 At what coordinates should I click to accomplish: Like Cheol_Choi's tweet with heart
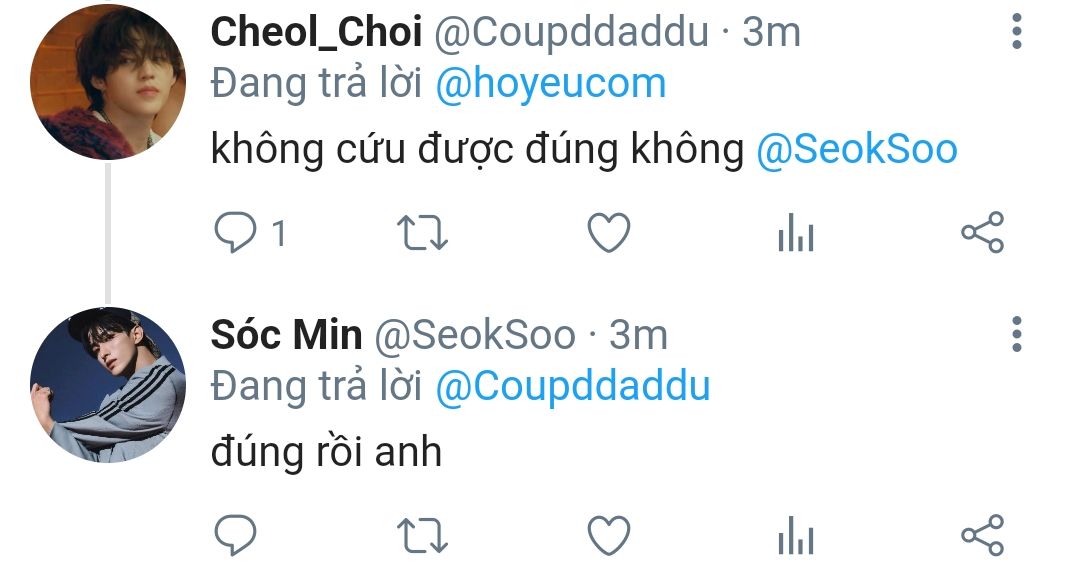point(609,232)
